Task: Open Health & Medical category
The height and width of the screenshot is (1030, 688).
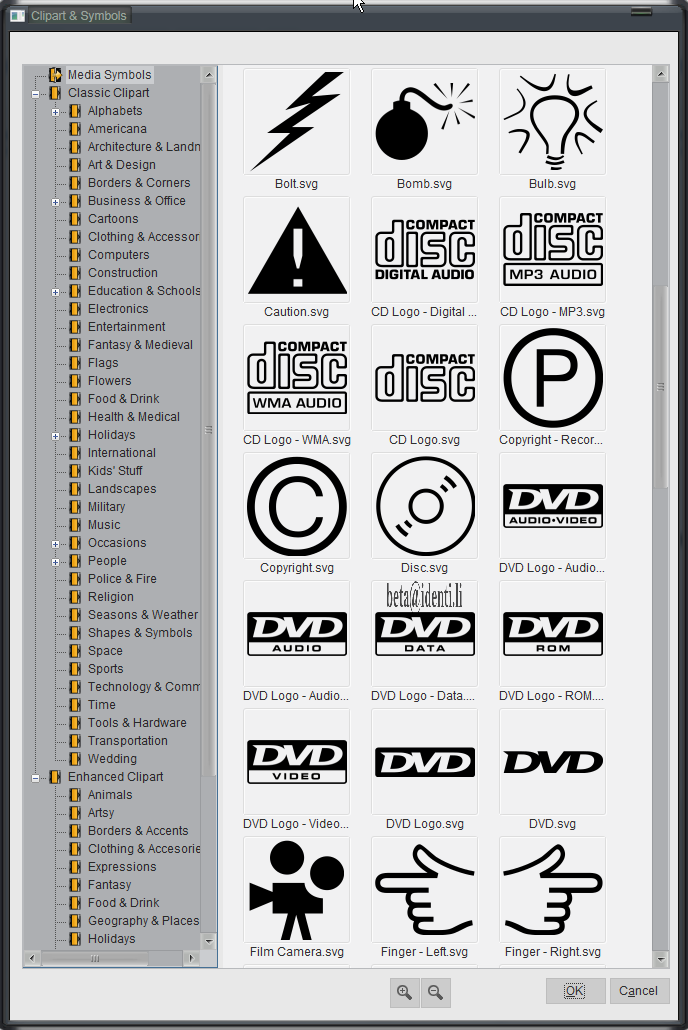Action: 133,416
